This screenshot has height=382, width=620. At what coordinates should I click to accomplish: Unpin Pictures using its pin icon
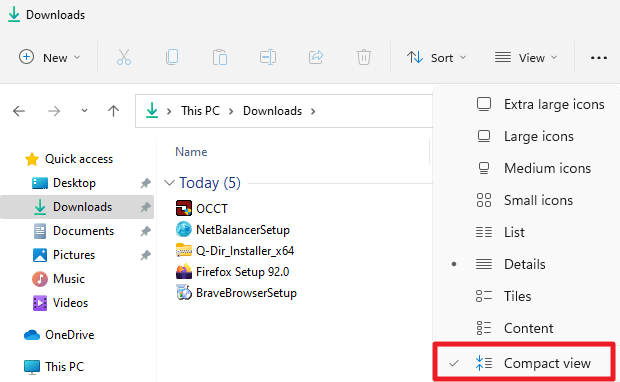point(146,255)
